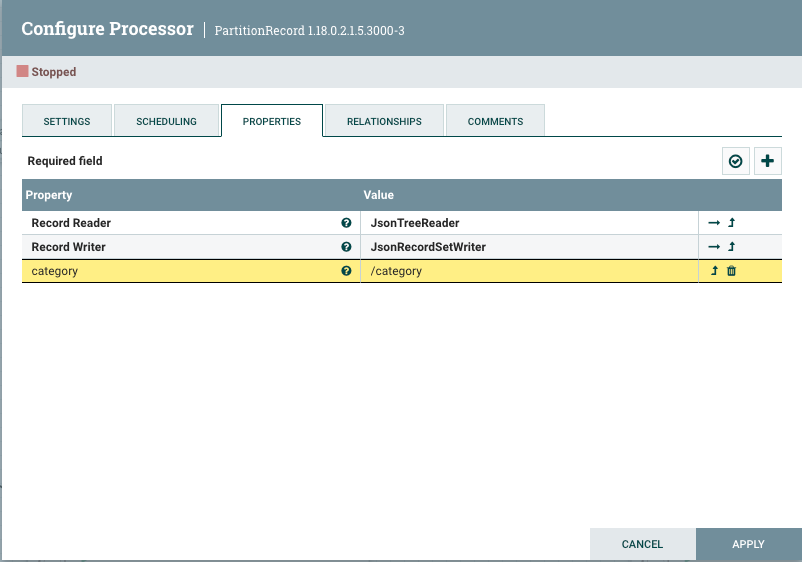Image resolution: width=802 pixels, height=562 pixels.
Task: Open the Relationships tab
Action: pos(384,121)
